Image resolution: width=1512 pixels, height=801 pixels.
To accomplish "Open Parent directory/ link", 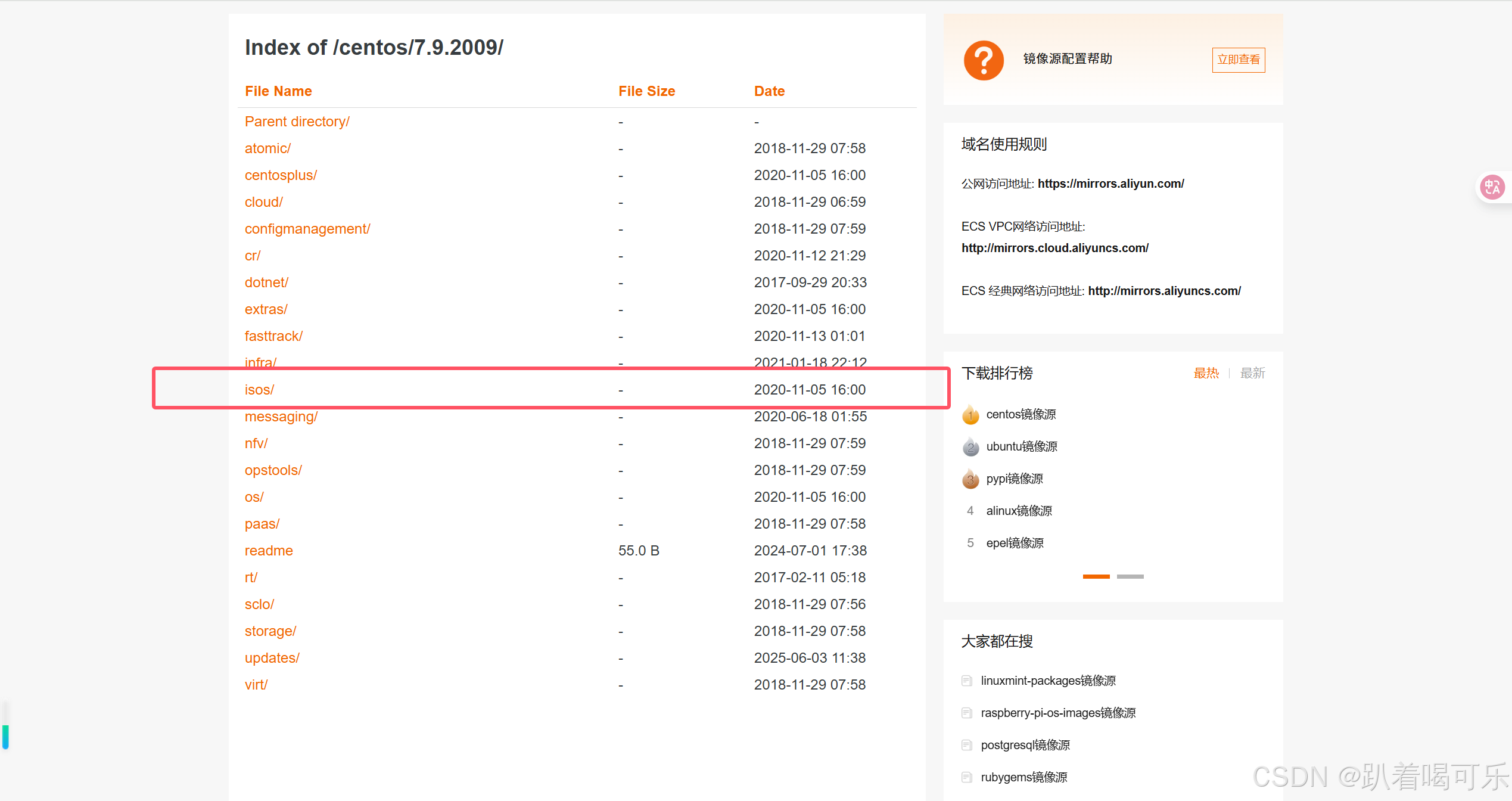I will pos(297,122).
